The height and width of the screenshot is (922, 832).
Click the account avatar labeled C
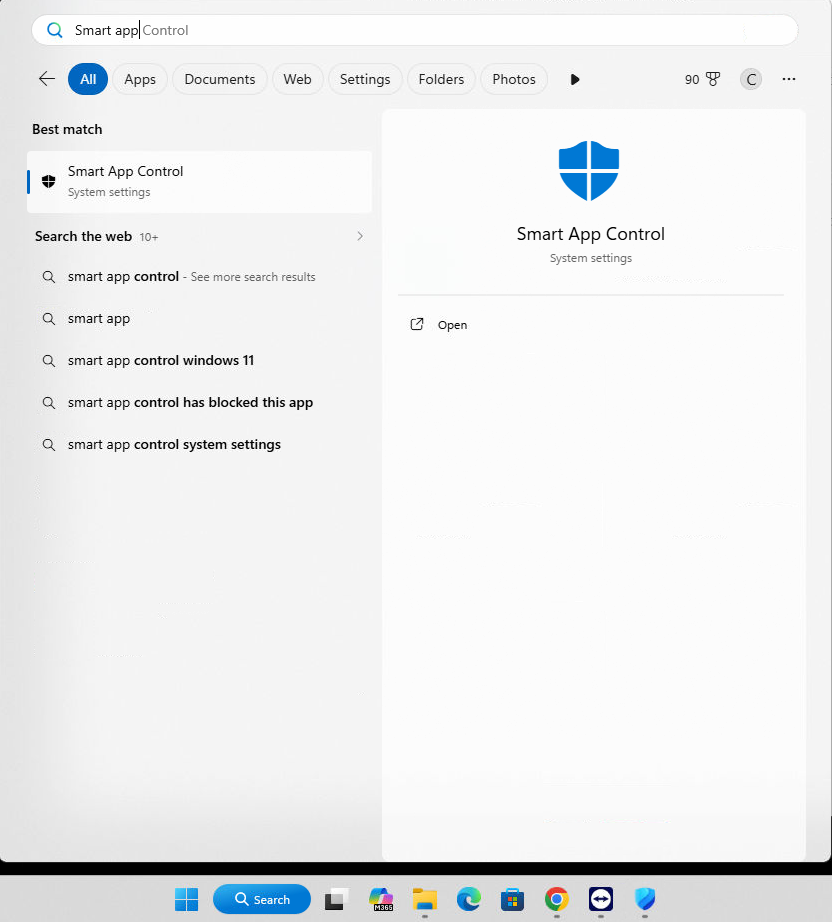[750, 79]
